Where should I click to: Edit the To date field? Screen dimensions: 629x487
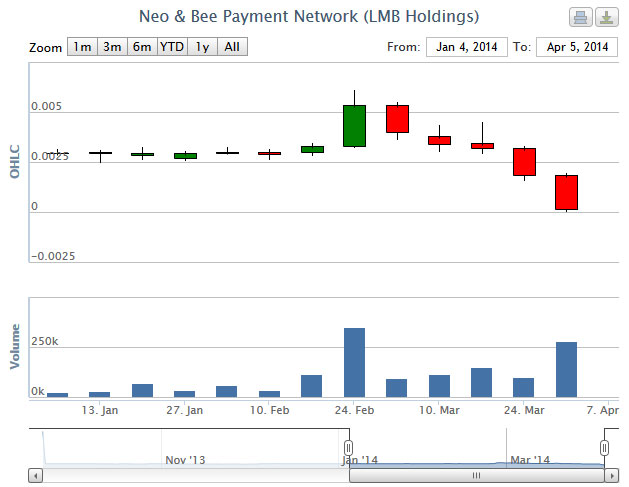[x=577, y=47]
